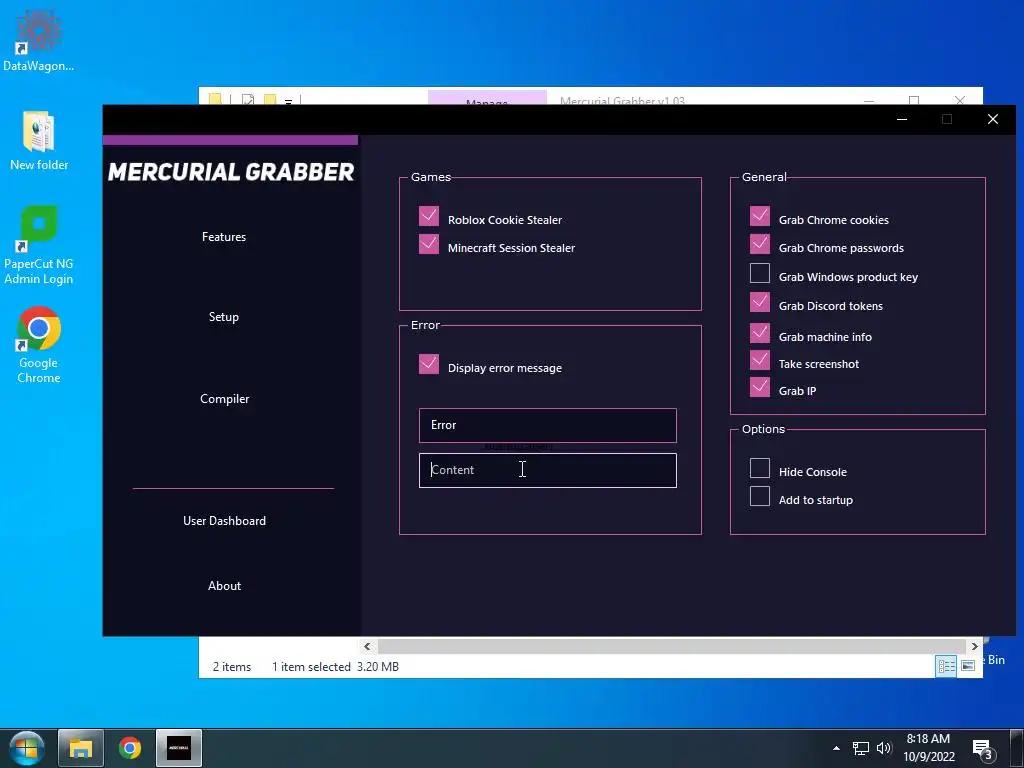Toggle the Add to startup checkbox

(760, 496)
